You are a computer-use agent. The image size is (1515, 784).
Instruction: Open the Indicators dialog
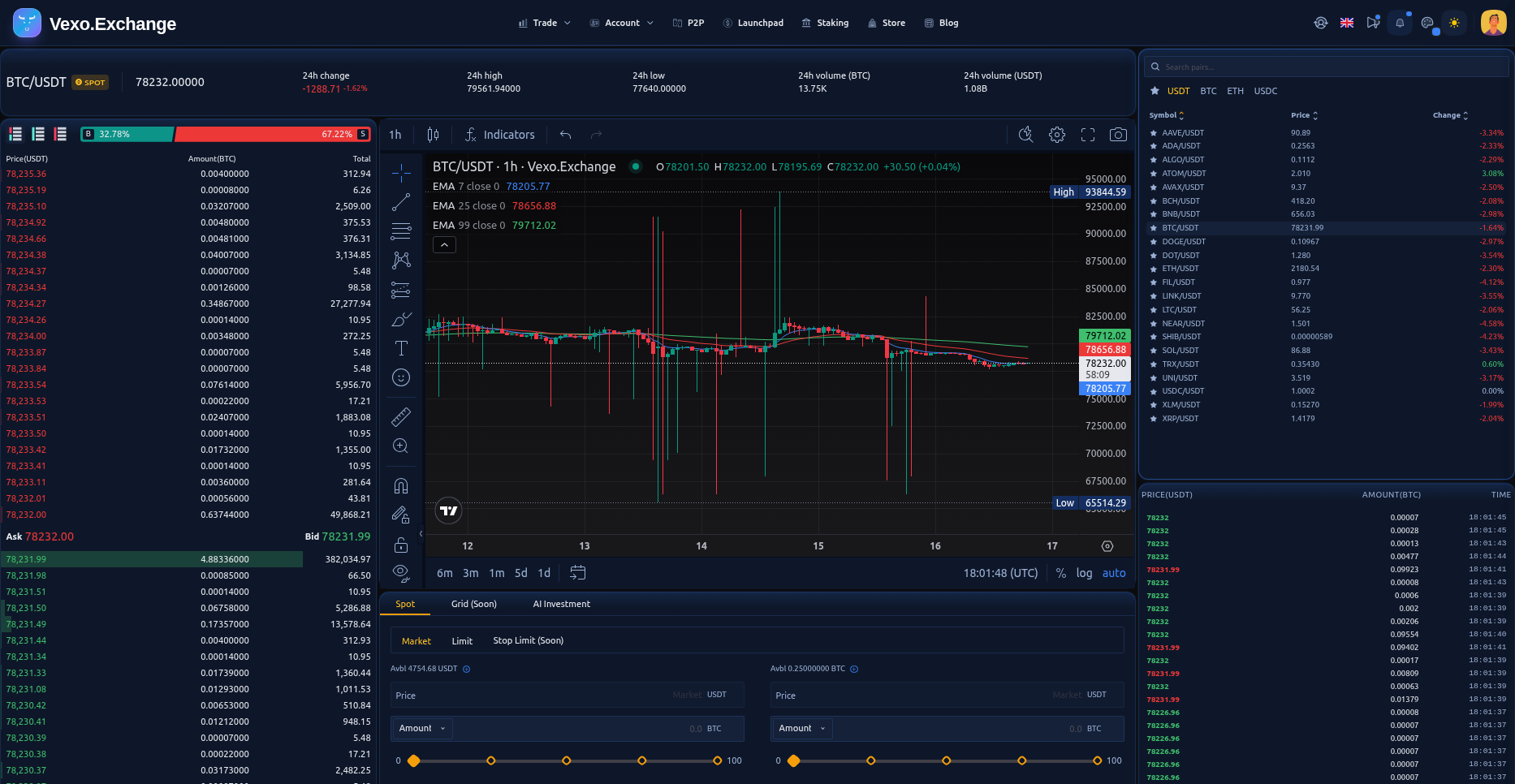tap(499, 135)
